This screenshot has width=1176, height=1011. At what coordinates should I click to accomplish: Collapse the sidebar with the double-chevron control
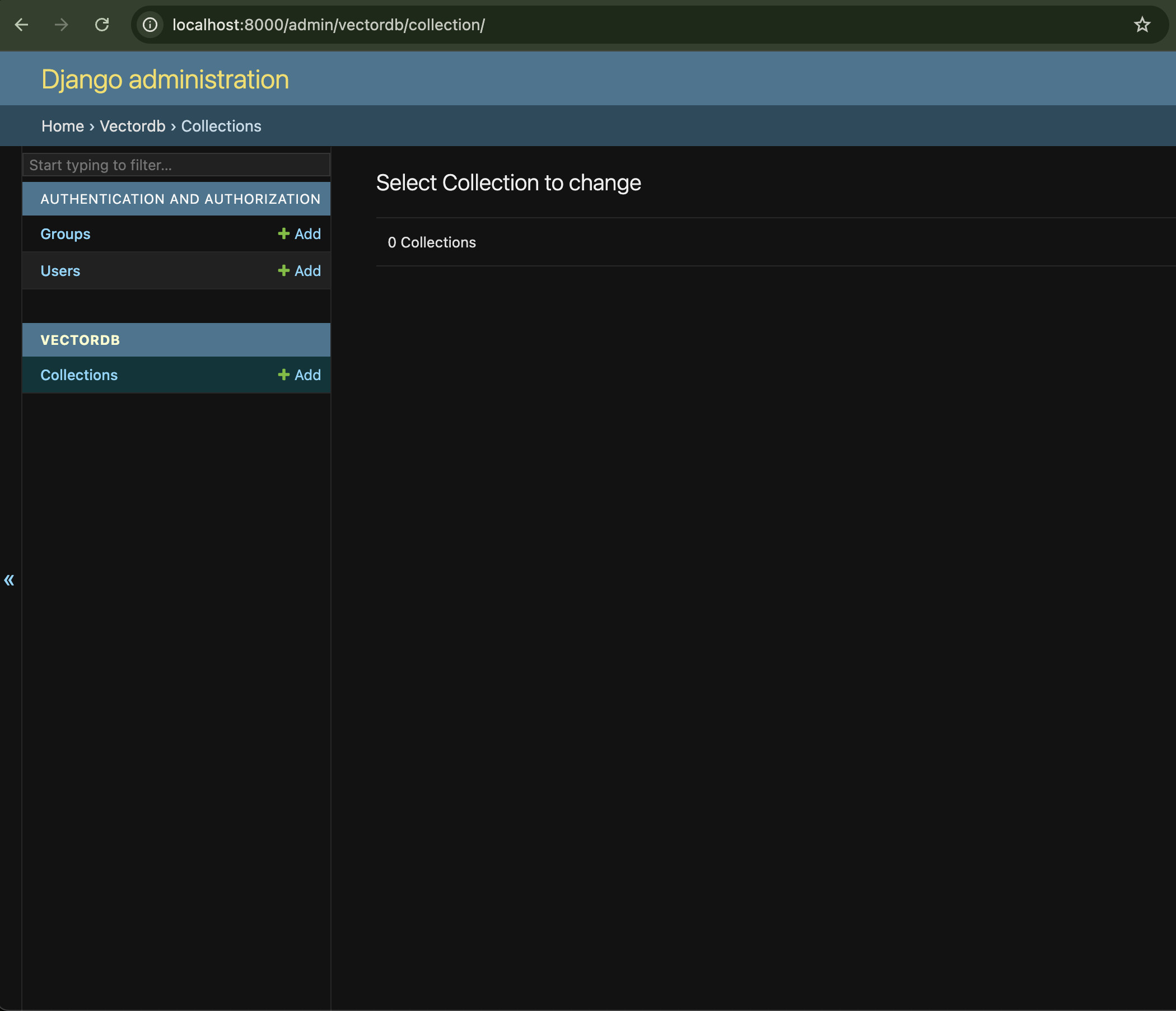click(9, 580)
